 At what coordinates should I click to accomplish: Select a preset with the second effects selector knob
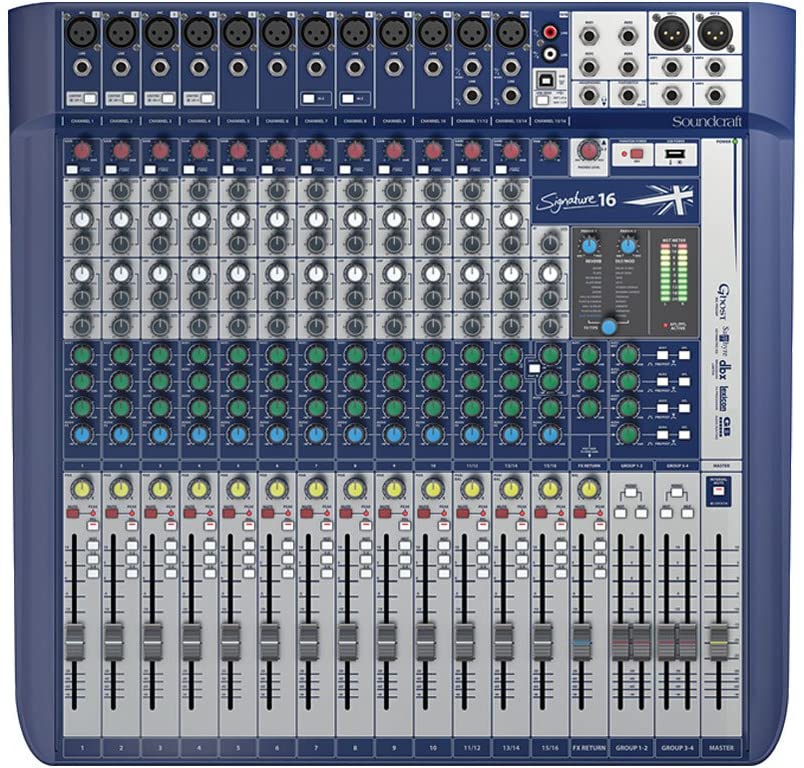(x=628, y=245)
